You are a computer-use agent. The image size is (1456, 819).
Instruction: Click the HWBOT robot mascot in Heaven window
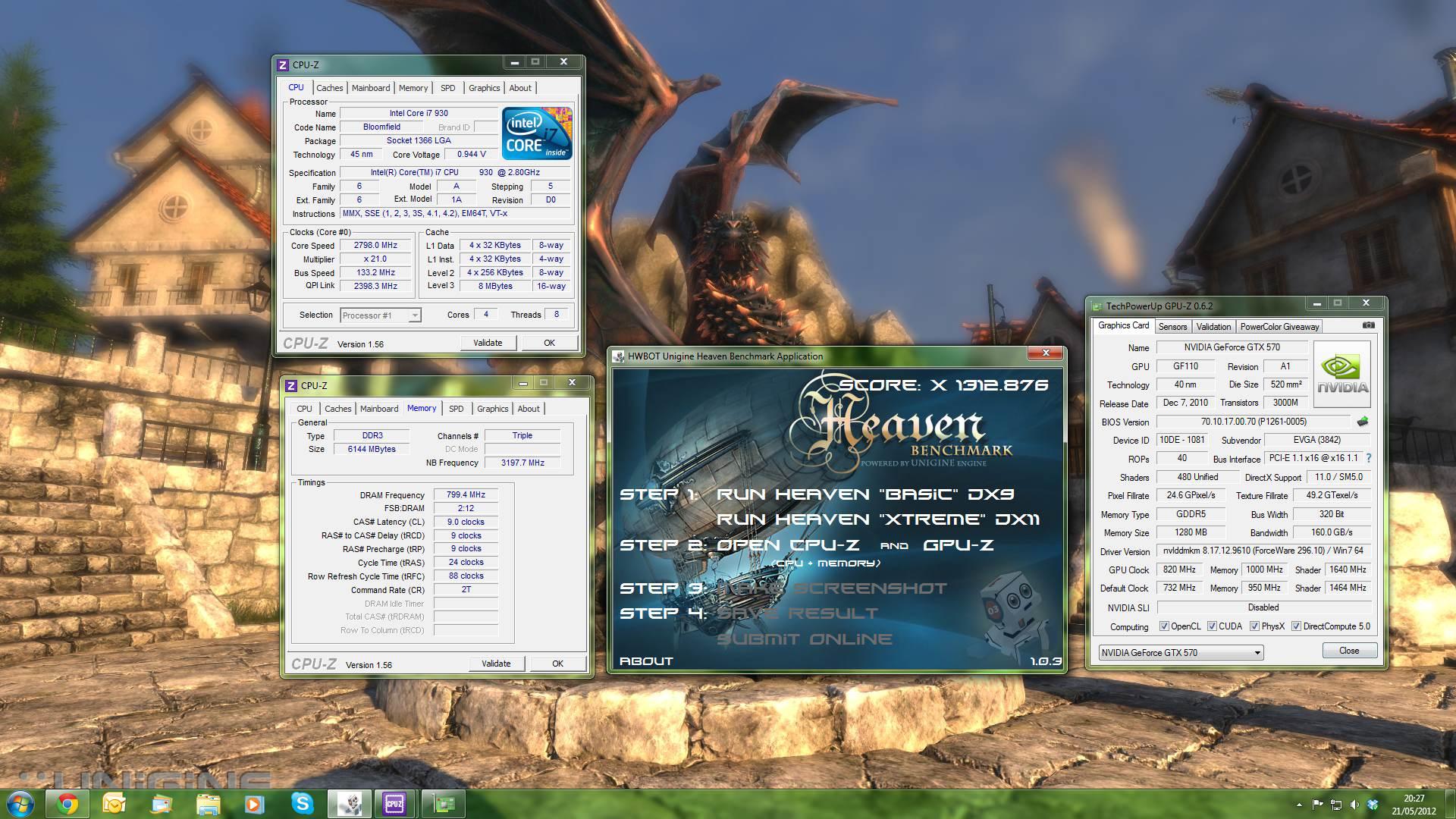point(1012,614)
